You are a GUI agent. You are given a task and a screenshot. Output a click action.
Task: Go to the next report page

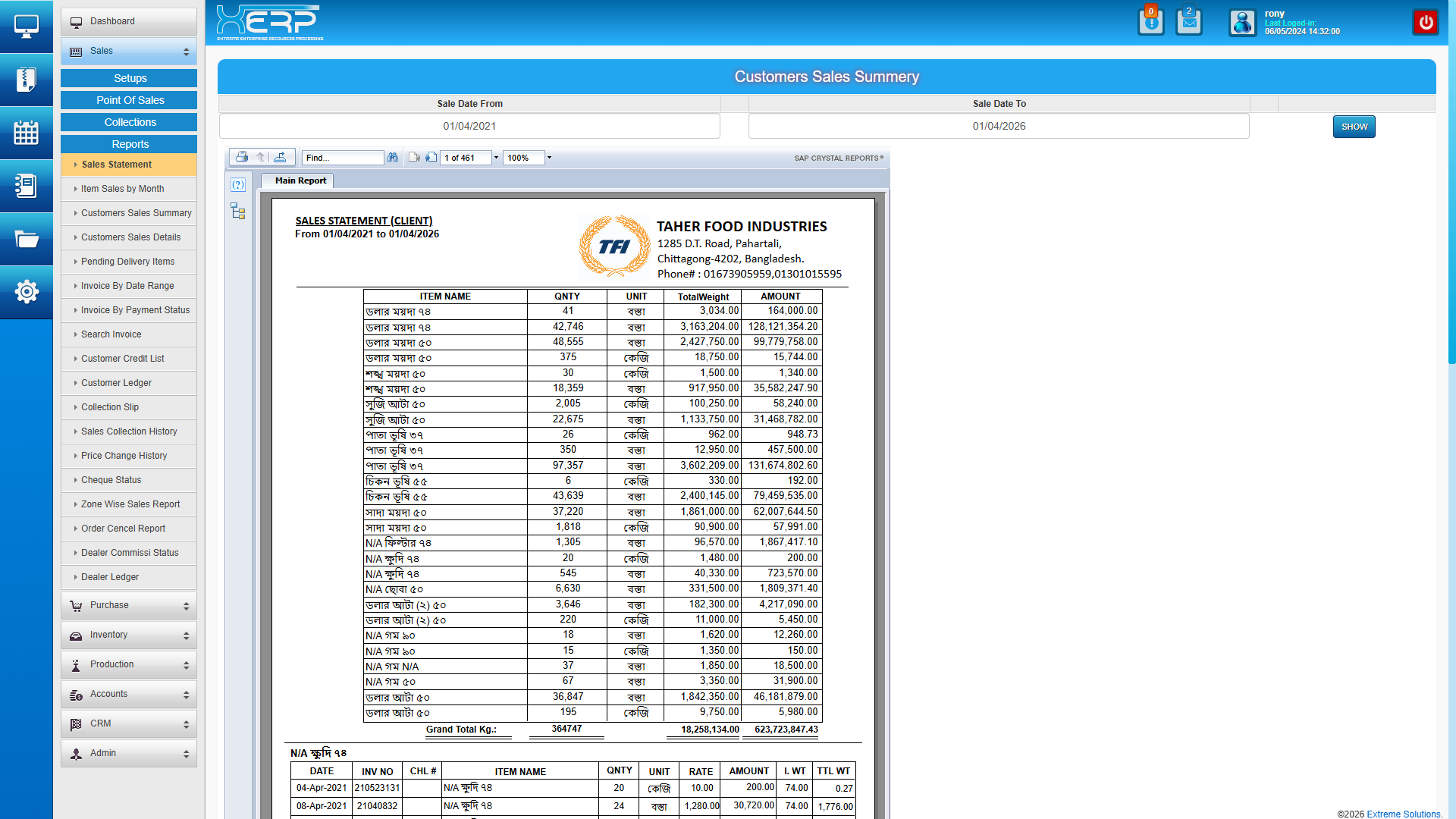tap(431, 157)
